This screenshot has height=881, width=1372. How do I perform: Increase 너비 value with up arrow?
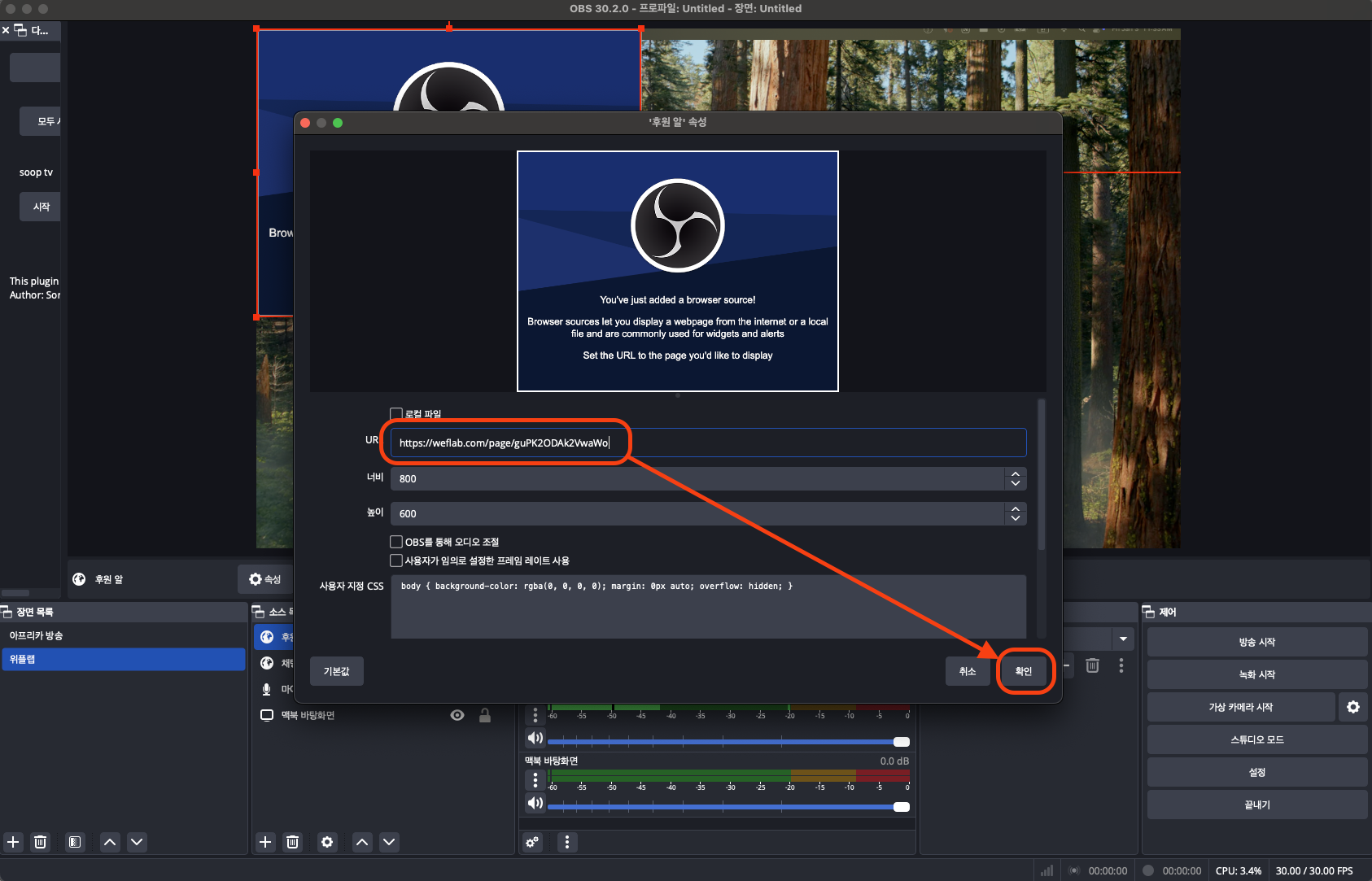(1016, 473)
